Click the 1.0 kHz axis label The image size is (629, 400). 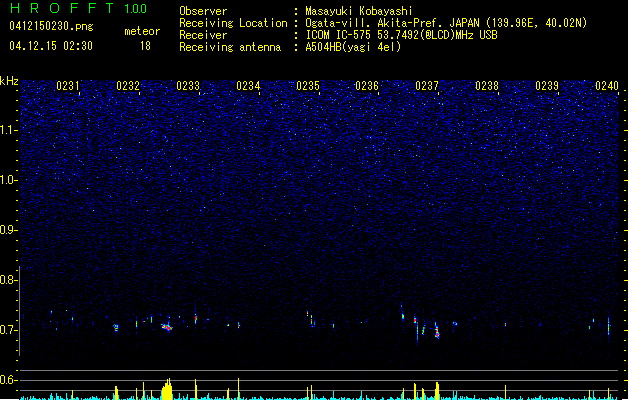point(9,180)
